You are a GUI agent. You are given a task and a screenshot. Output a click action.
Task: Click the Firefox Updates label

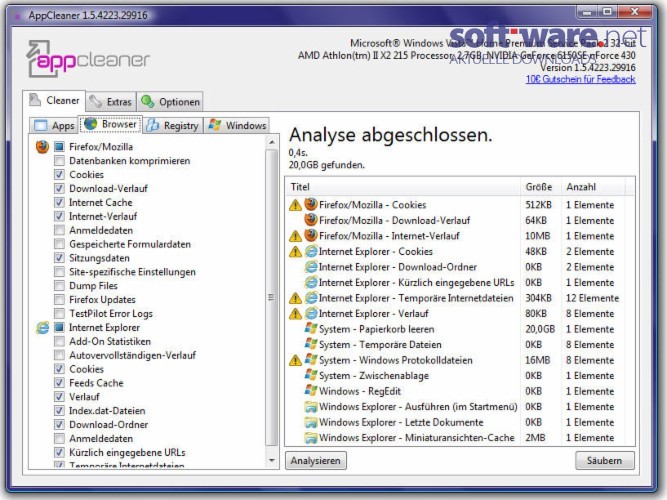click(103, 300)
